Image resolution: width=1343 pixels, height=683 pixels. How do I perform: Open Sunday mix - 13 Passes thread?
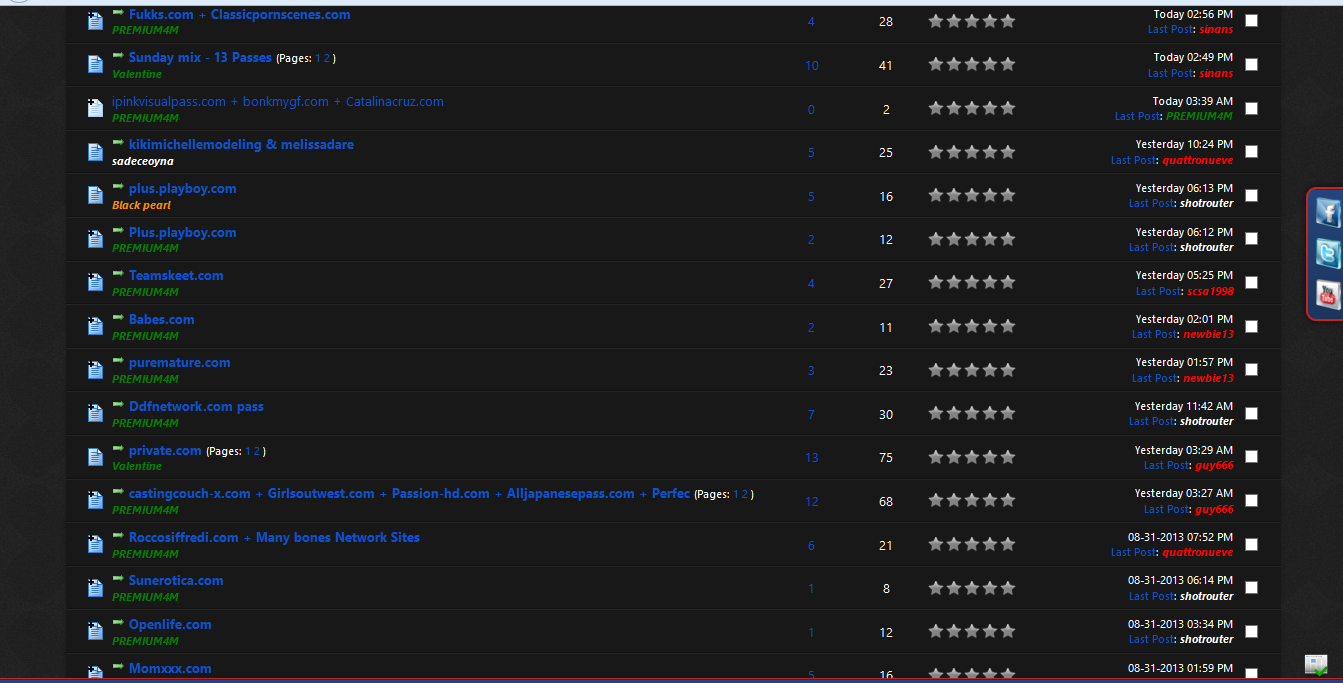pos(200,58)
